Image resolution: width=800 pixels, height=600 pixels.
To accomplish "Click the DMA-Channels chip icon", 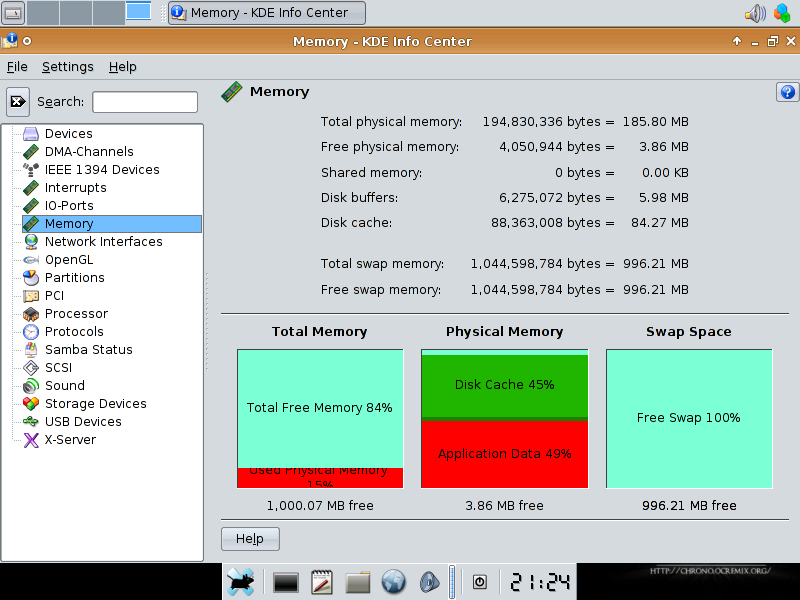I will click(x=31, y=152).
